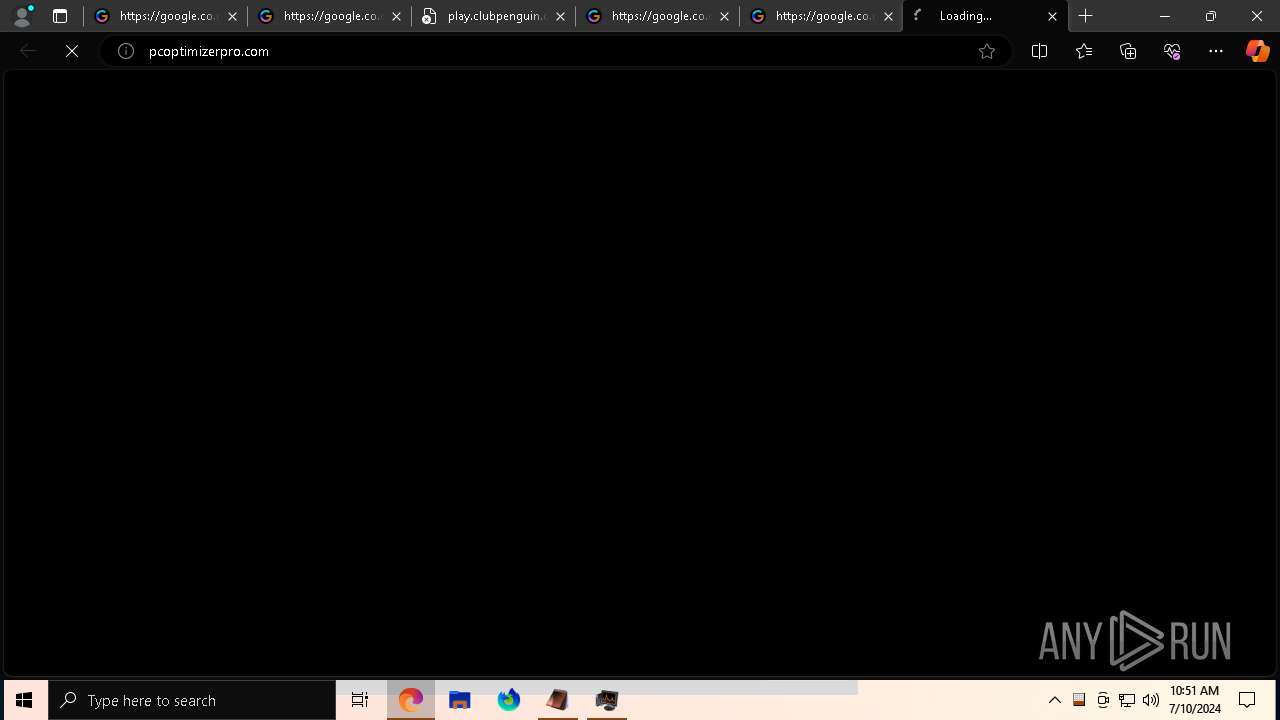This screenshot has height=720, width=1280.
Task: Open Browser essentials
Action: tap(1172, 51)
